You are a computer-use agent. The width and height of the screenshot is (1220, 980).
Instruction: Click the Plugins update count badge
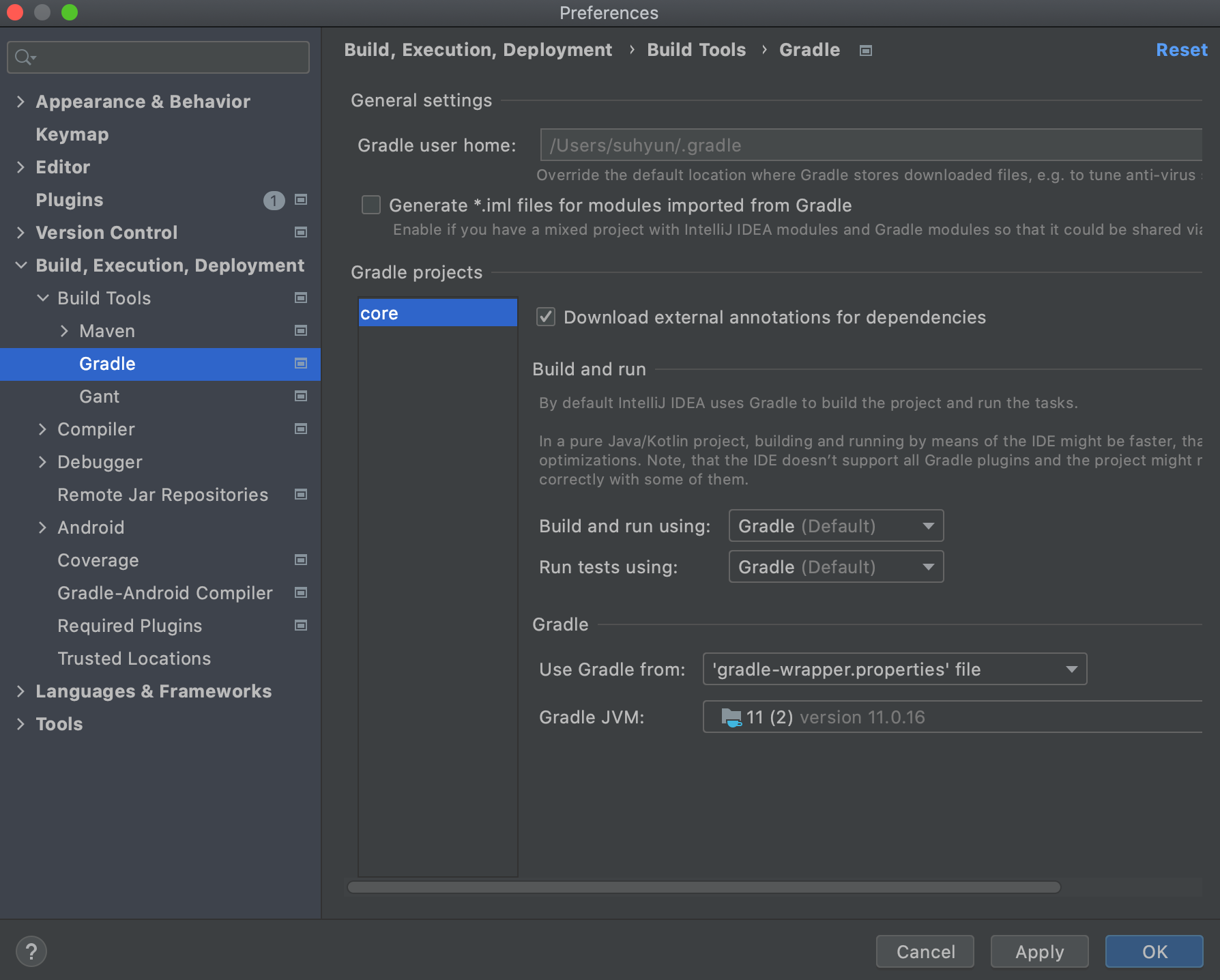pos(274,201)
